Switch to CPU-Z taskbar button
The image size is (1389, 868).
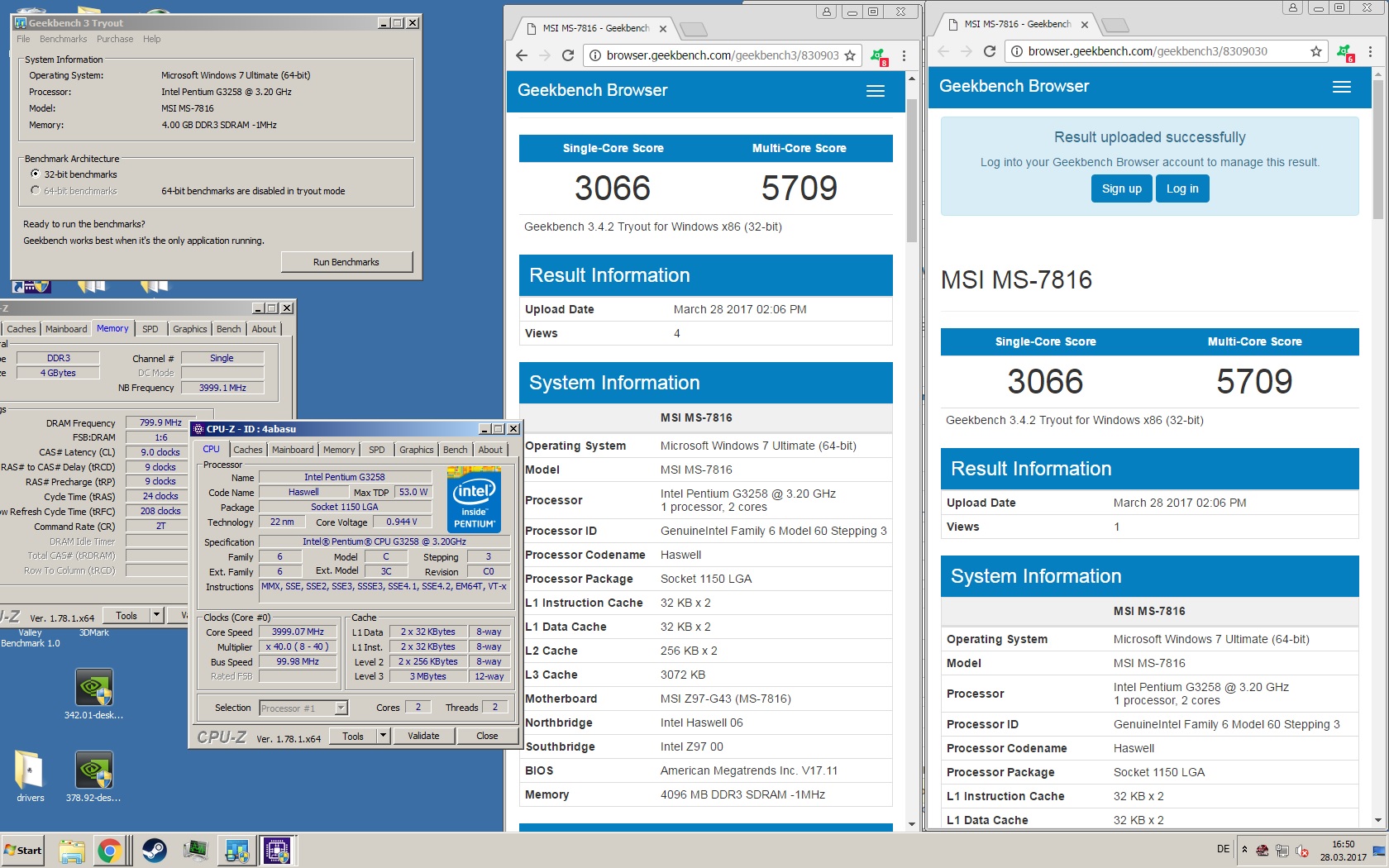pyautogui.click(x=277, y=851)
